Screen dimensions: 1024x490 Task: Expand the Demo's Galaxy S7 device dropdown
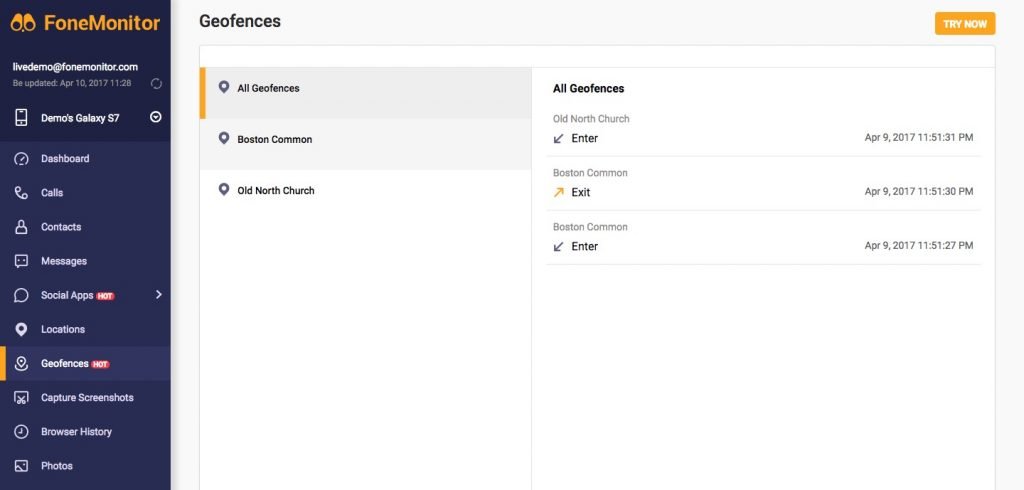pyautogui.click(x=155, y=118)
